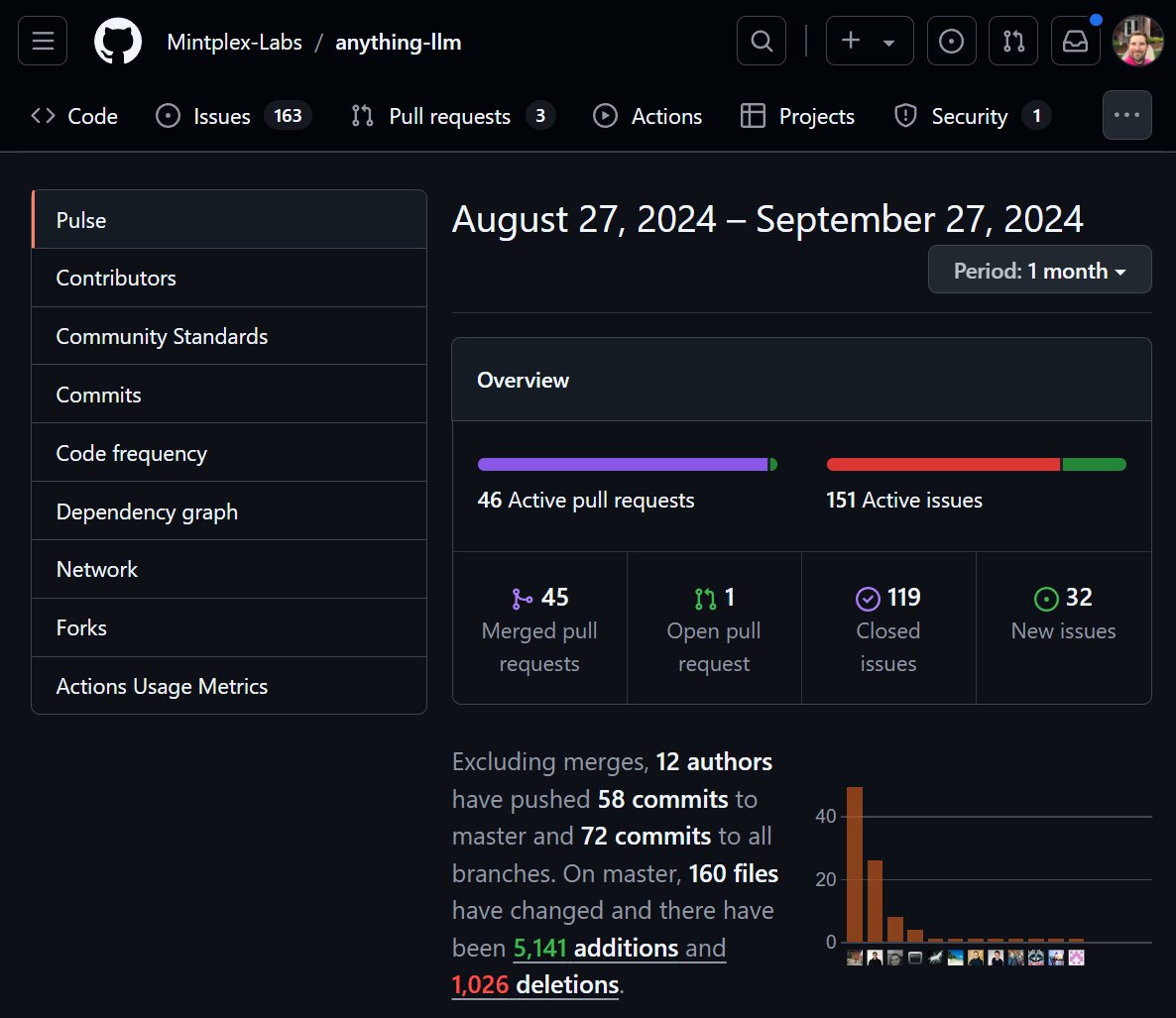Image resolution: width=1176 pixels, height=1018 pixels.
Task: Open the hamburger navigation menu
Action: tap(43, 42)
